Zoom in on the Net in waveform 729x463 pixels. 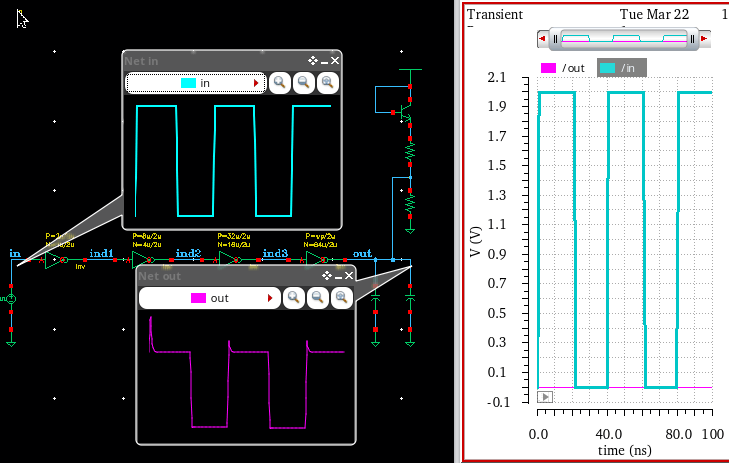[x=279, y=83]
